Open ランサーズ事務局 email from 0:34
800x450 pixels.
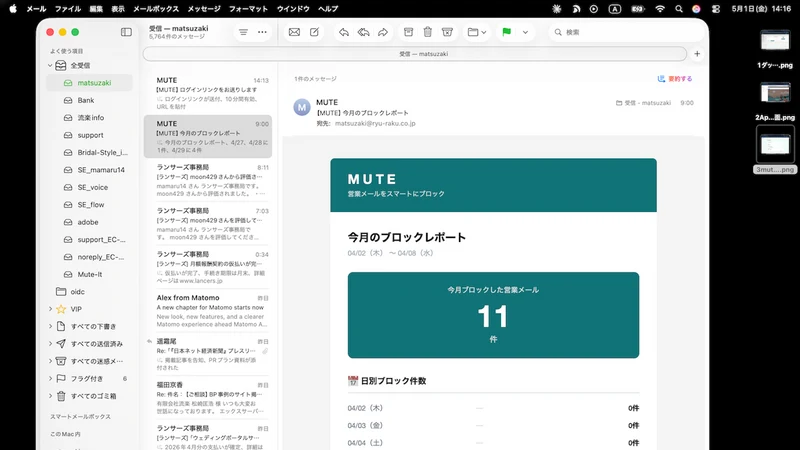click(208, 267)
